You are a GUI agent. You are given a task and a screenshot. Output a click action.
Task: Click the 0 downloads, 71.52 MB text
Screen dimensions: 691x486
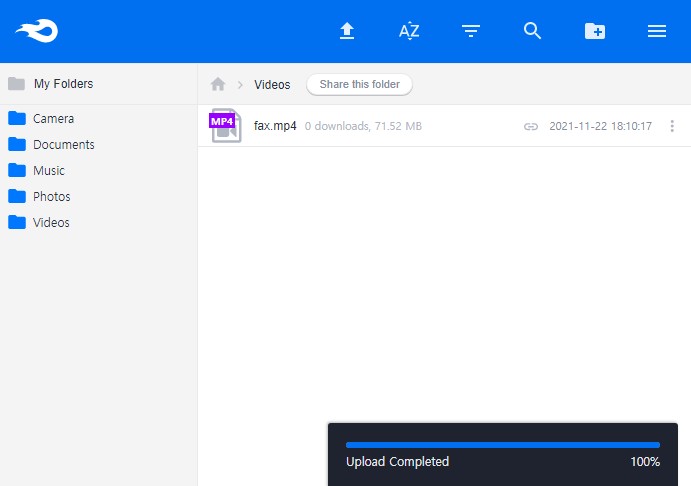pos(363,126)
